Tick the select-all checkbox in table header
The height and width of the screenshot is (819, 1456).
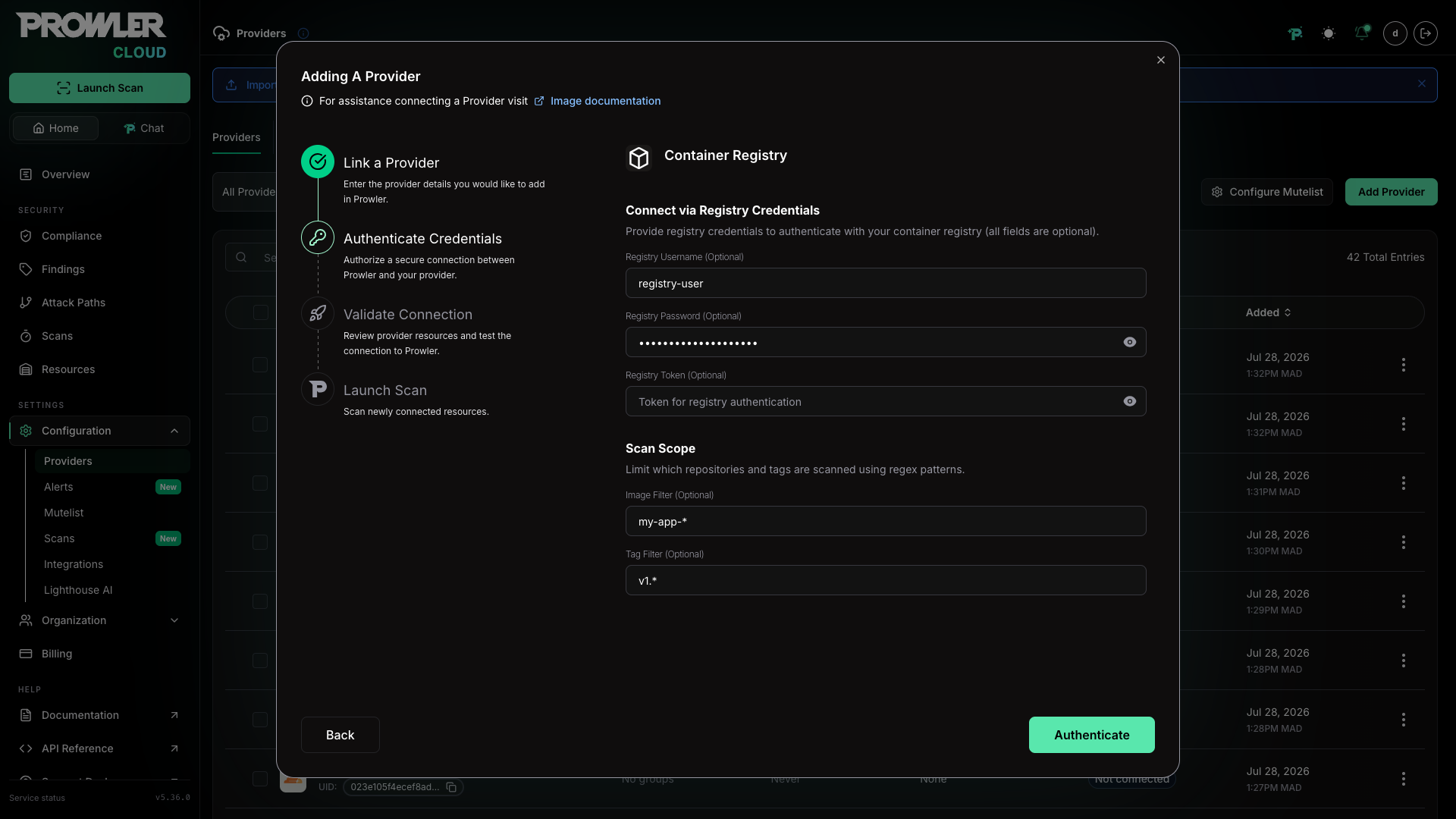(261, 312)
